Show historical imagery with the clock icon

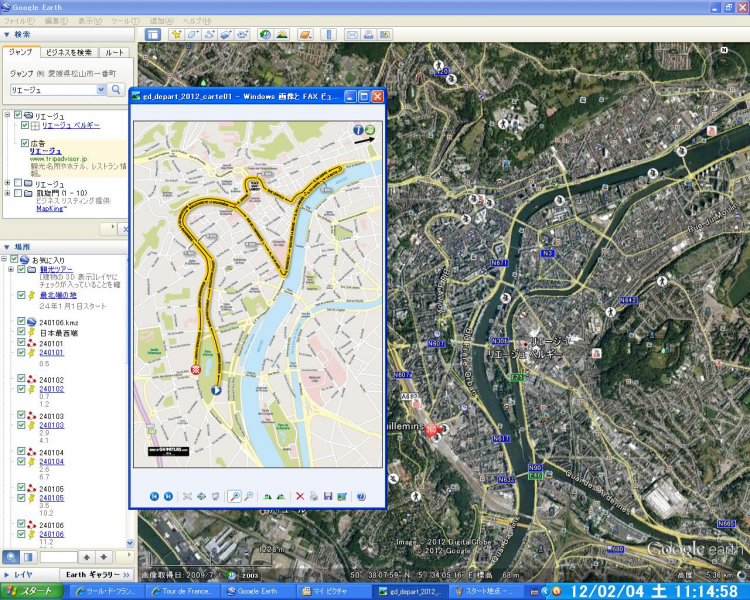(x=265, y=34)
